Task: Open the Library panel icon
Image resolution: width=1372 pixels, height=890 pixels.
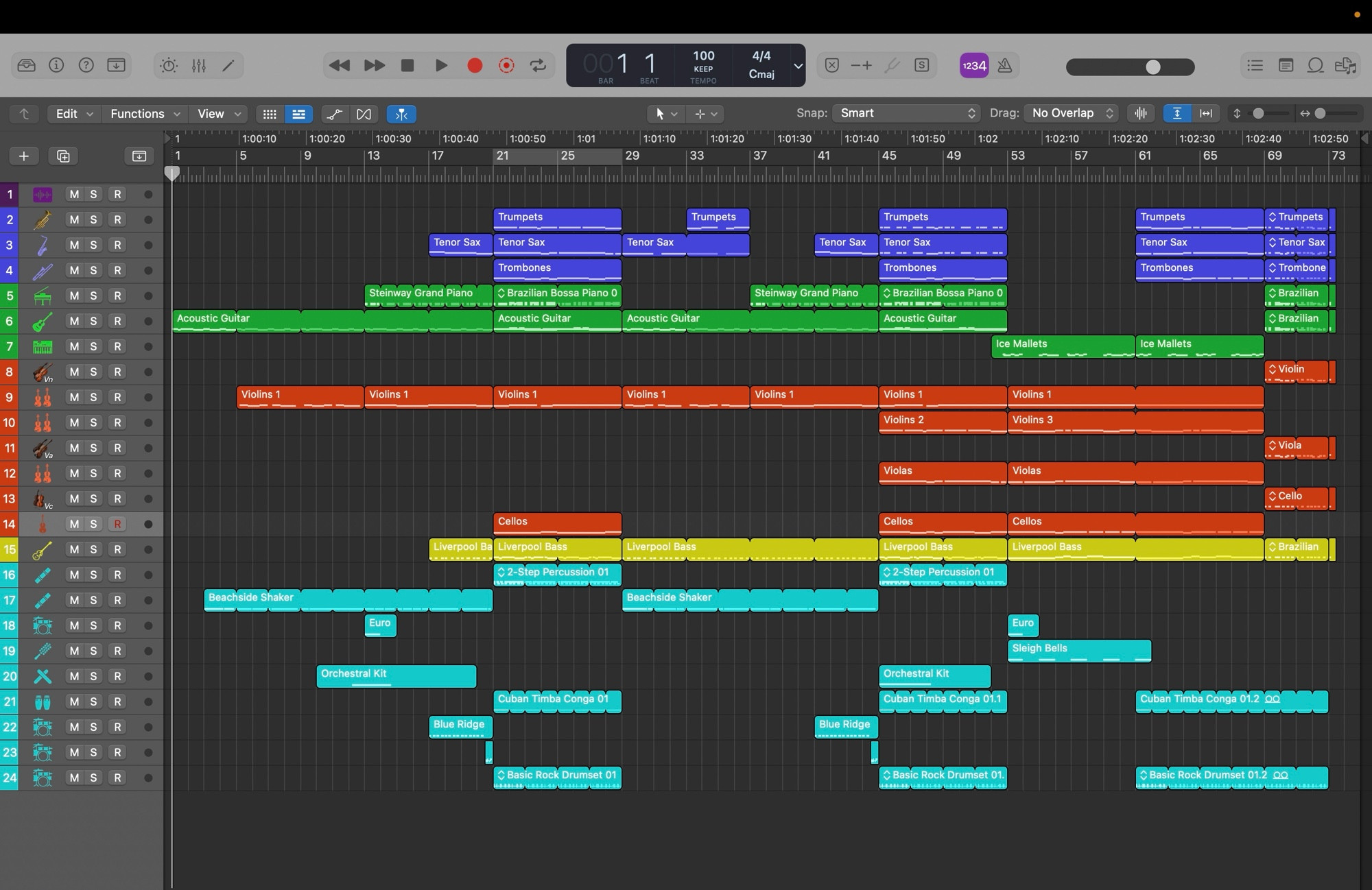Action: [x=26, y=65]
